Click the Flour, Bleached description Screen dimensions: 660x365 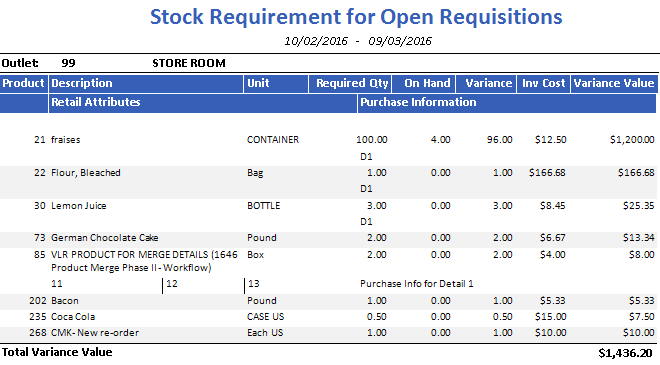click(x=86, y=173)
